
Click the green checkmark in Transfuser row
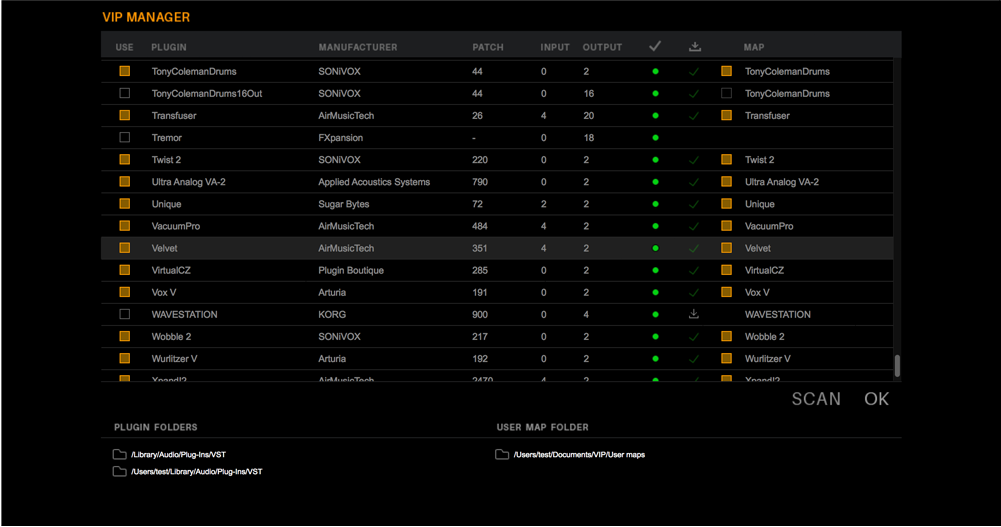[x=694, y=116]
